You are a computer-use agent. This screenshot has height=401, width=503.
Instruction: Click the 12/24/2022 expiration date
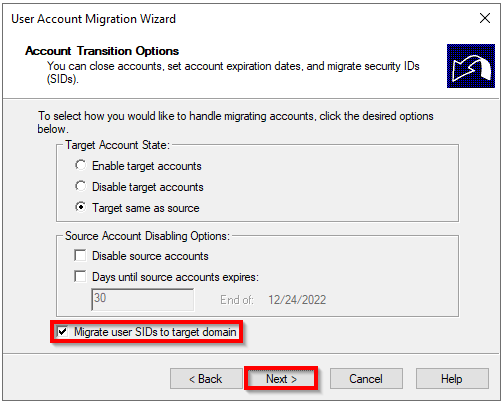click(297, 300)
